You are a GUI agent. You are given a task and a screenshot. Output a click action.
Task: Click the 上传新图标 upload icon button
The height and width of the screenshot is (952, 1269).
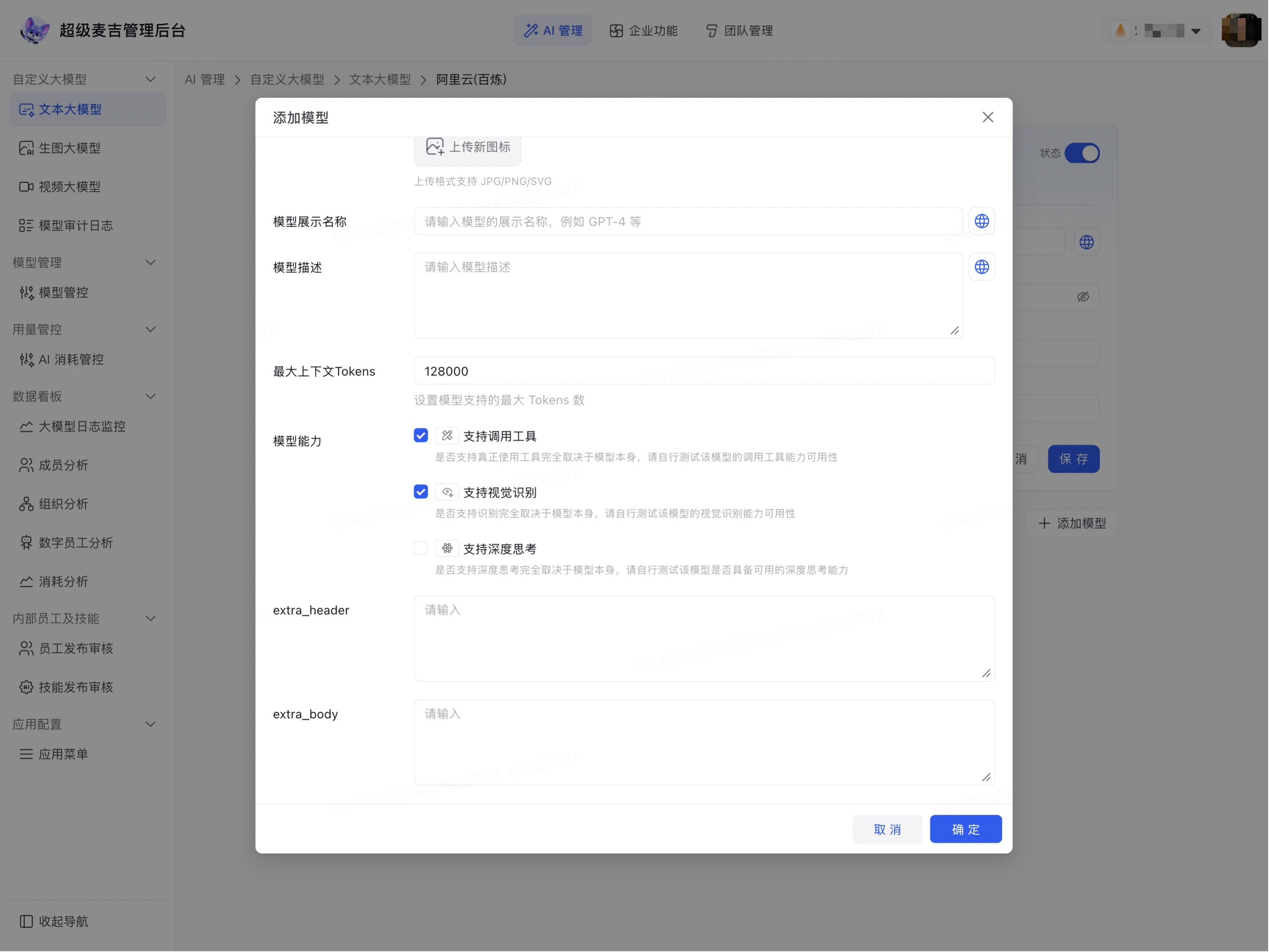point(467,147)
